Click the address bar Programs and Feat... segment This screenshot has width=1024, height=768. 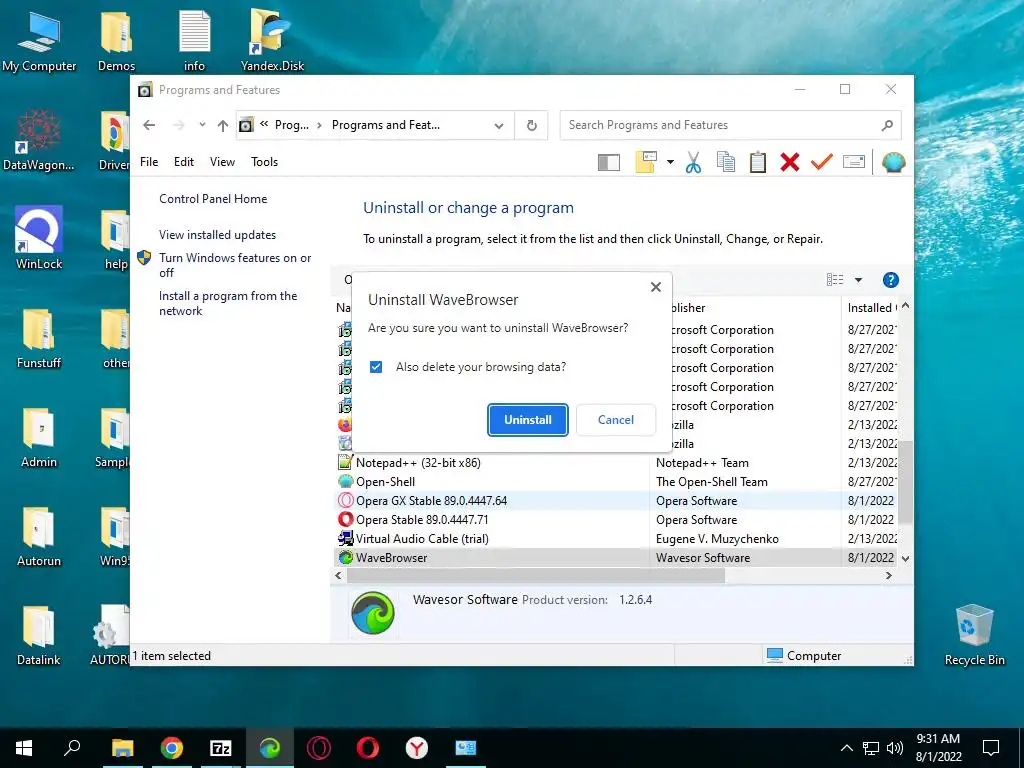click(x=386, y=125)
